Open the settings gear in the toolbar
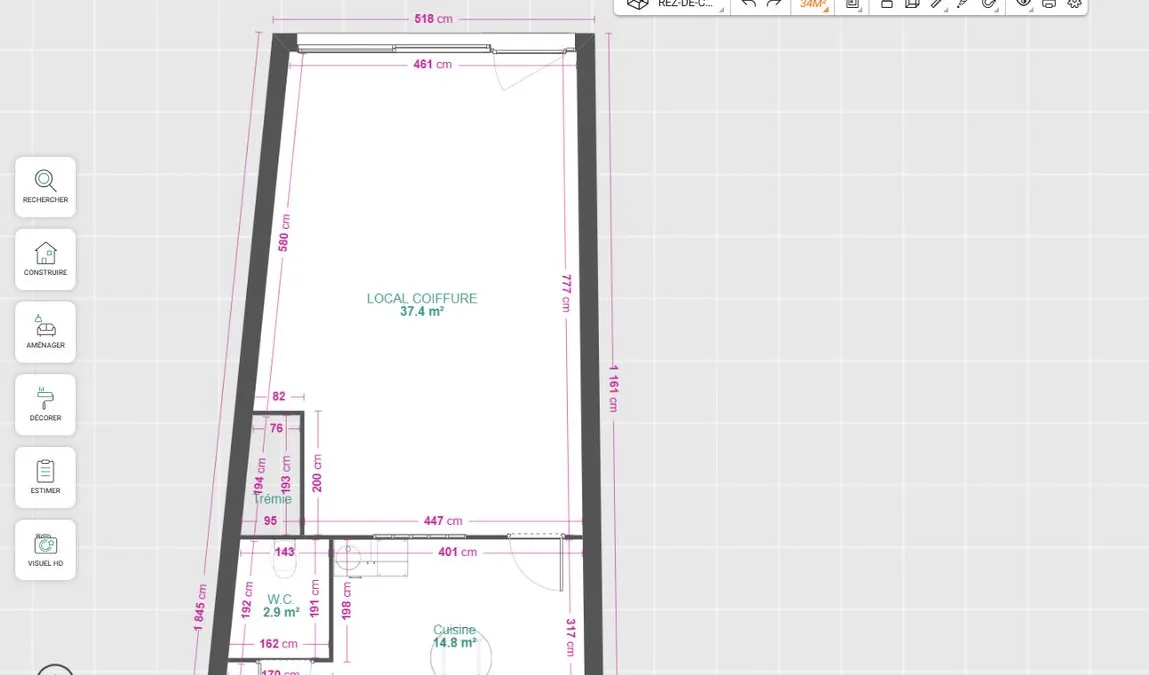This screenshot has width=1149, height=675. click(x=1074, y=4)
